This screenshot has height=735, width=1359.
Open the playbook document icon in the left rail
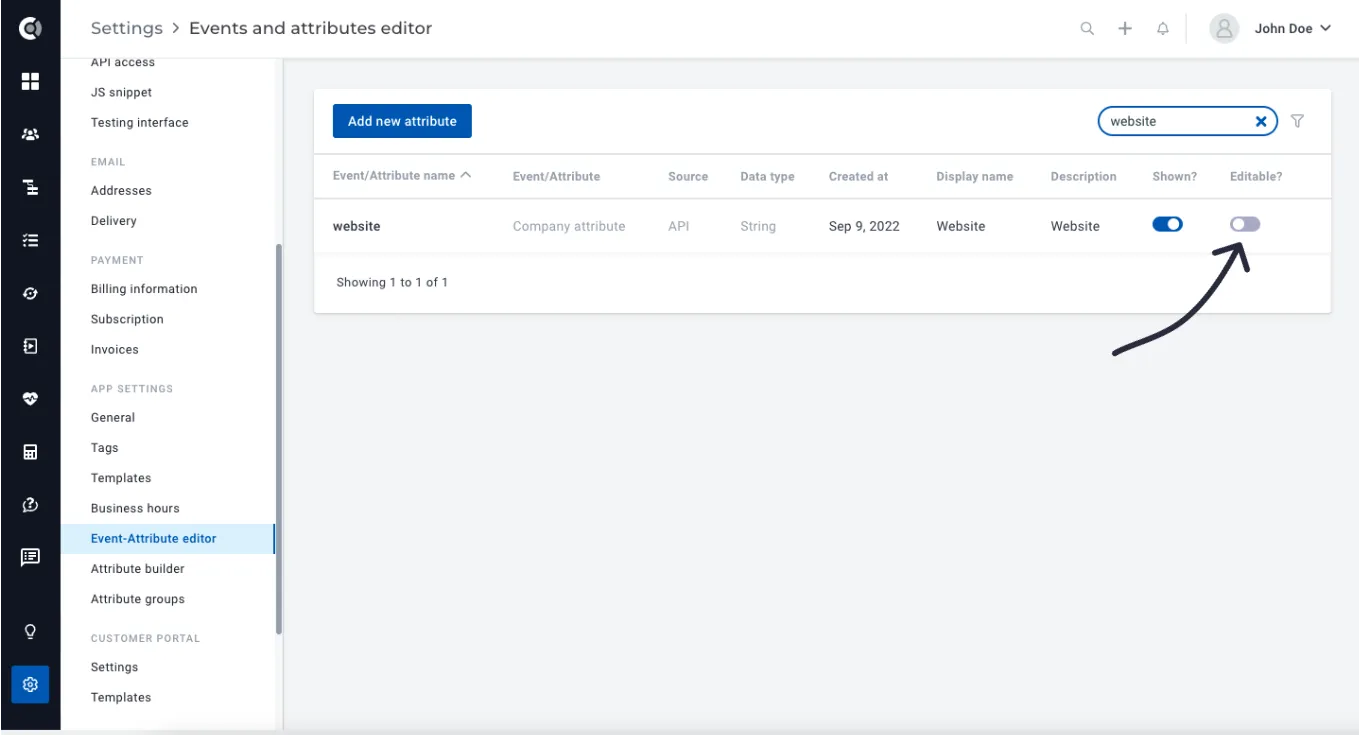30,346
